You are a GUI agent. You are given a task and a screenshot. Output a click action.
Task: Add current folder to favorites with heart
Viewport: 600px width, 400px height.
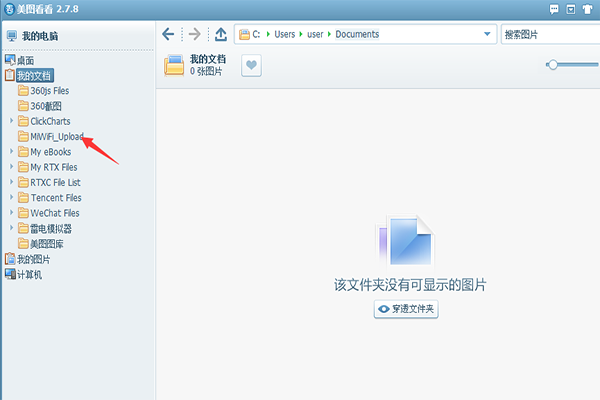click(251, 65)
